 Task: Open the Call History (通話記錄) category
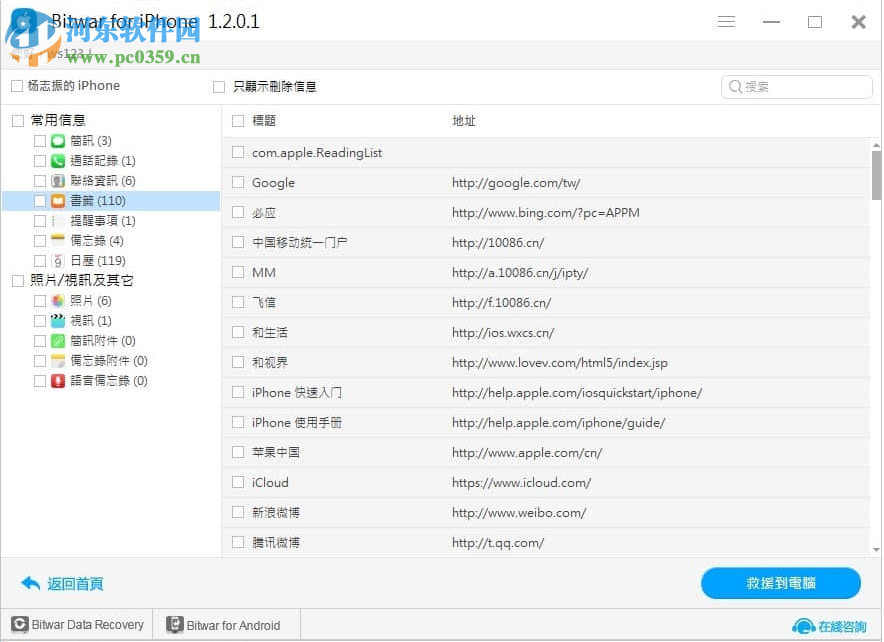[x=57, y=160]
